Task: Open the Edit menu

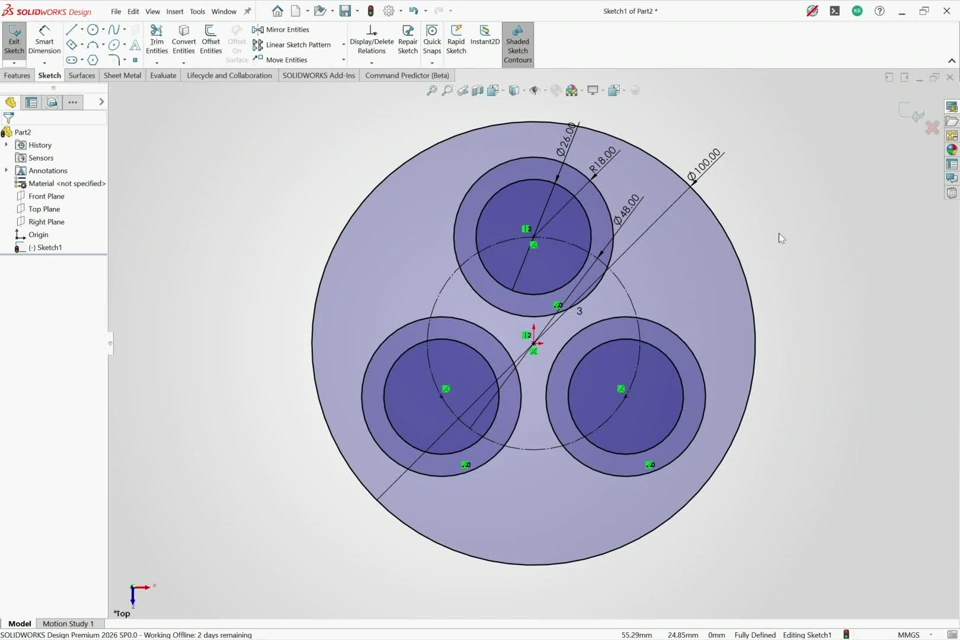Action: [x=133, y=11]
